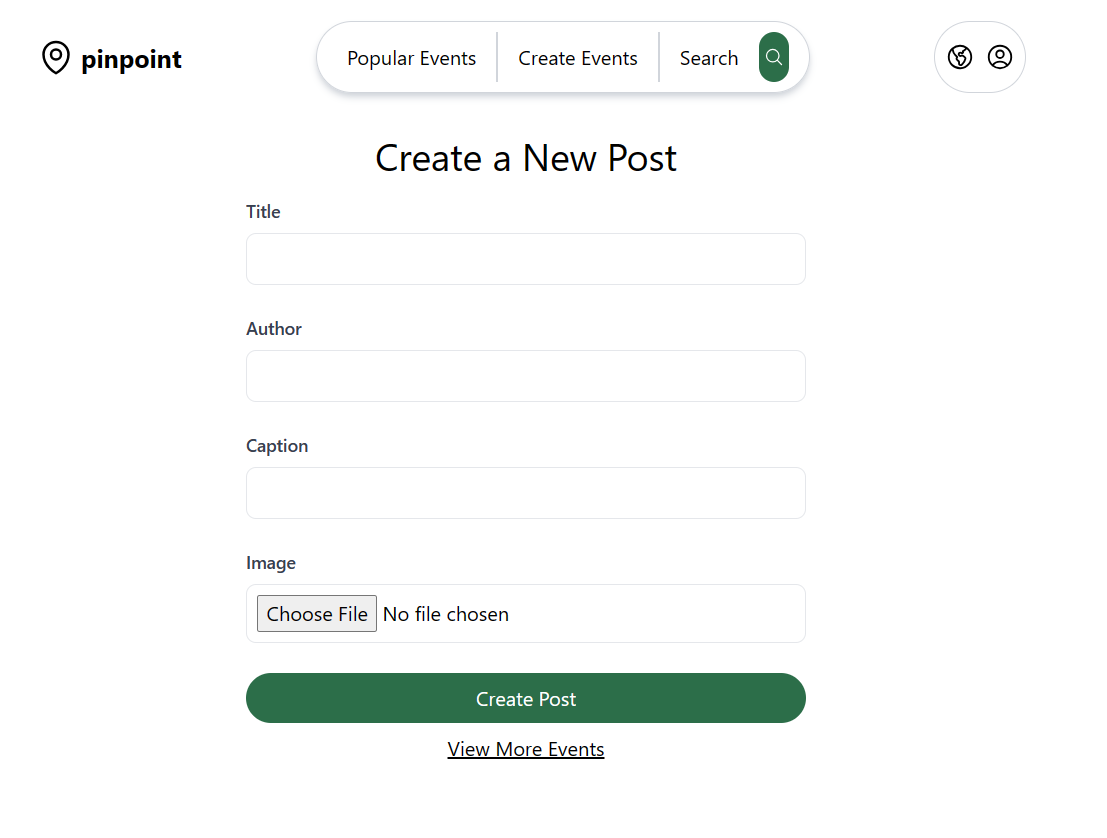
Task: Focus the Title input field
Action: pyautogui.click(x=526, y=259)
